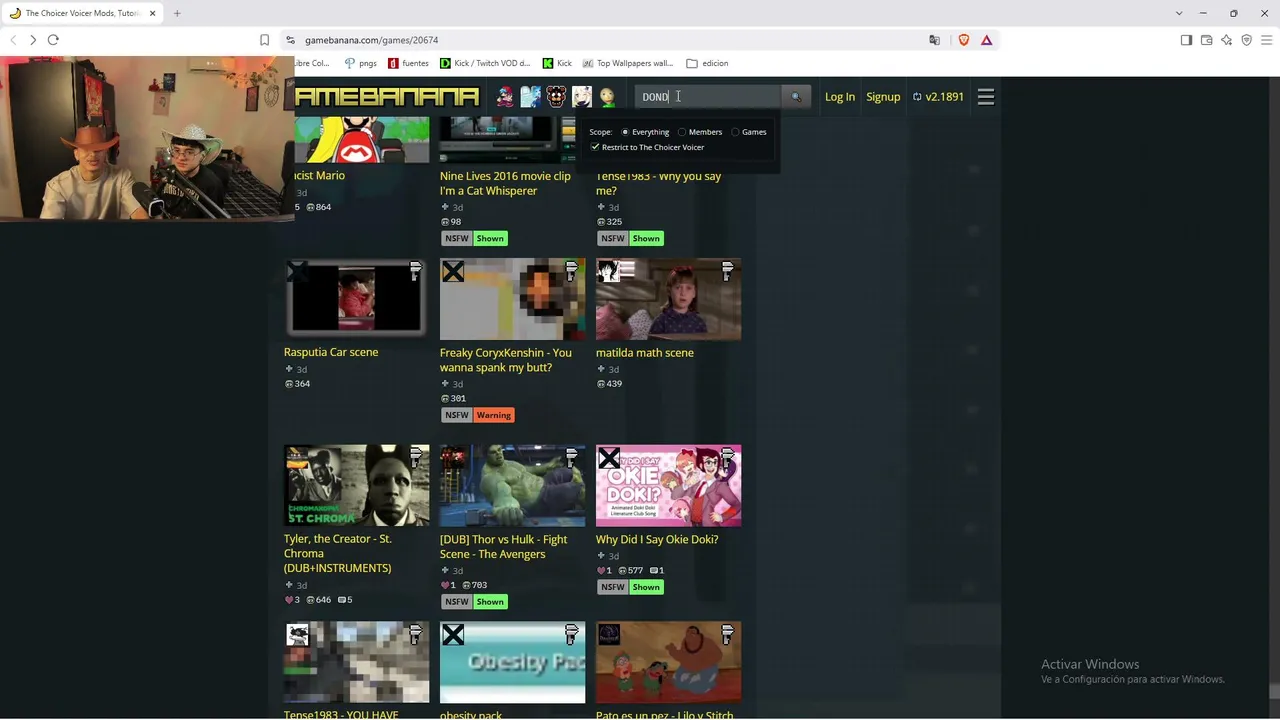This screenshot has width=1280, height=720.
Task: Open the Baldi game icon in header
Action: pyautogui.click(x=607, y=97)
